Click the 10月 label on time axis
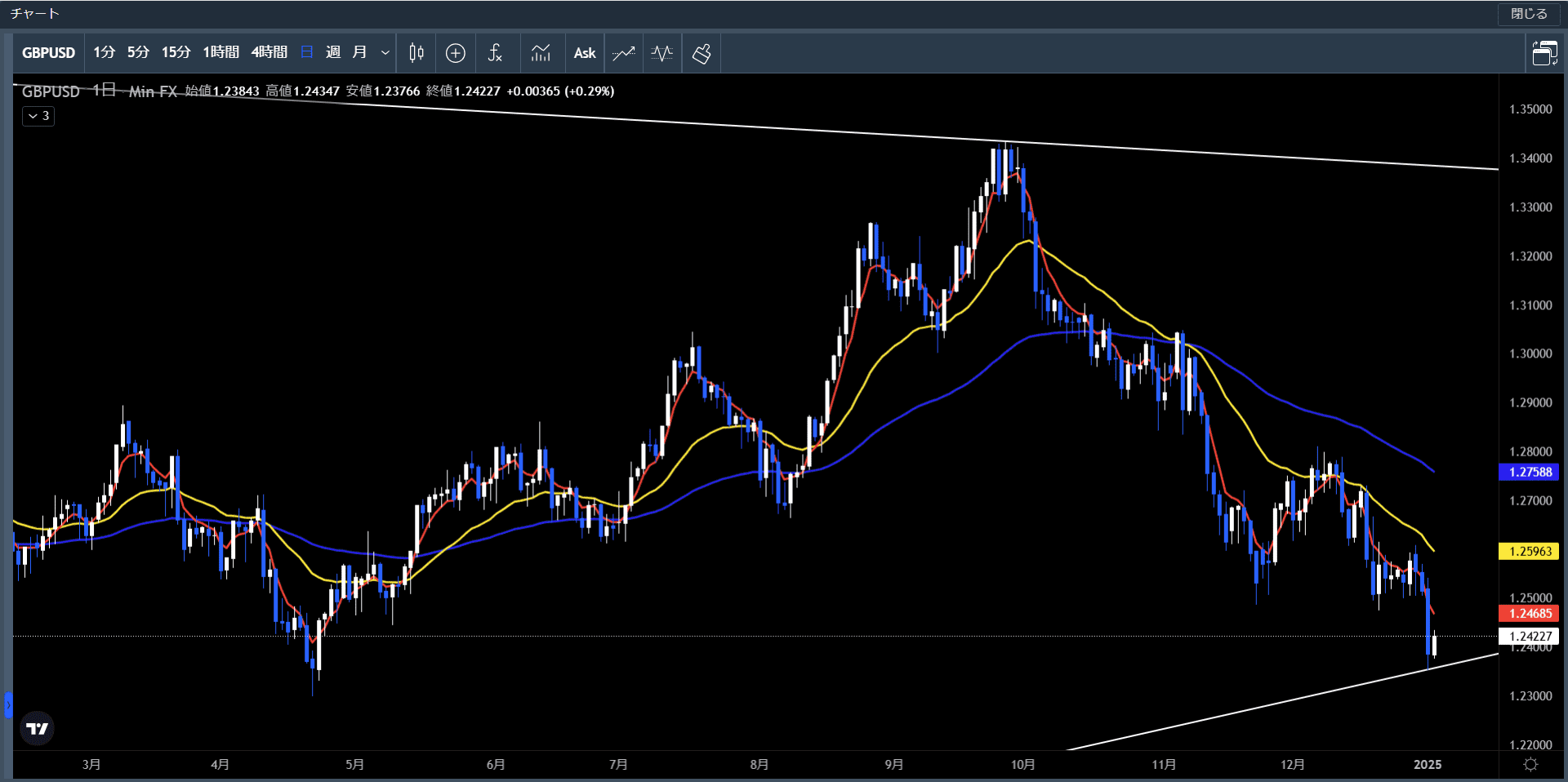 [x=1023, y=765]
